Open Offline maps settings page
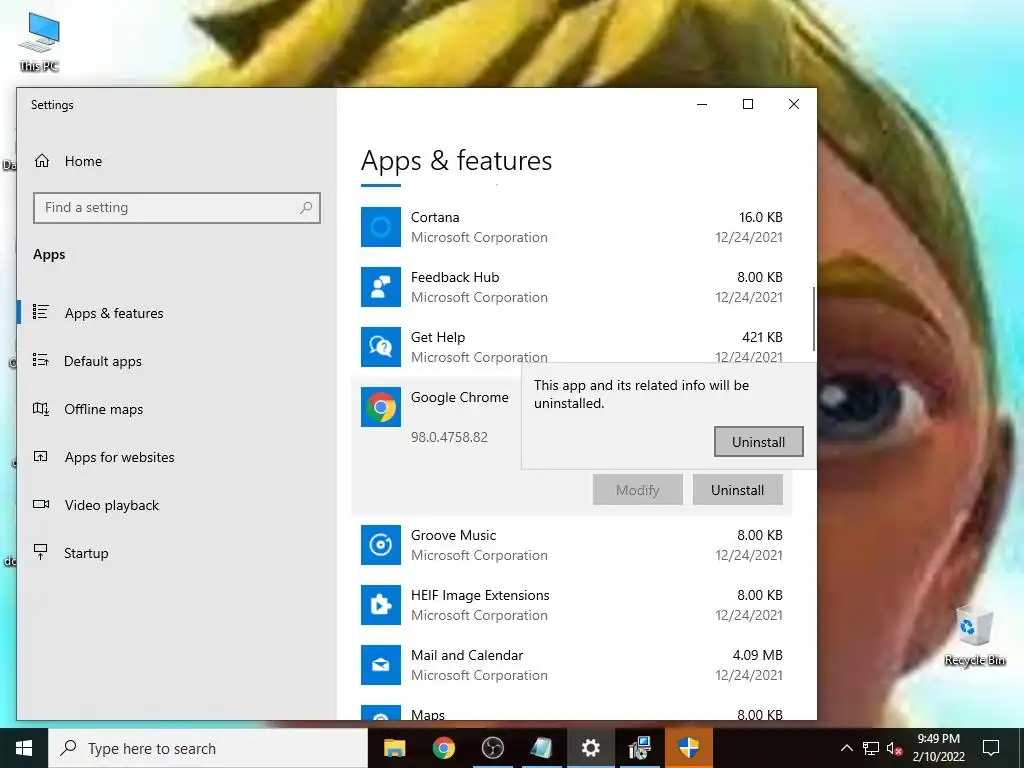 pos(103,409)
